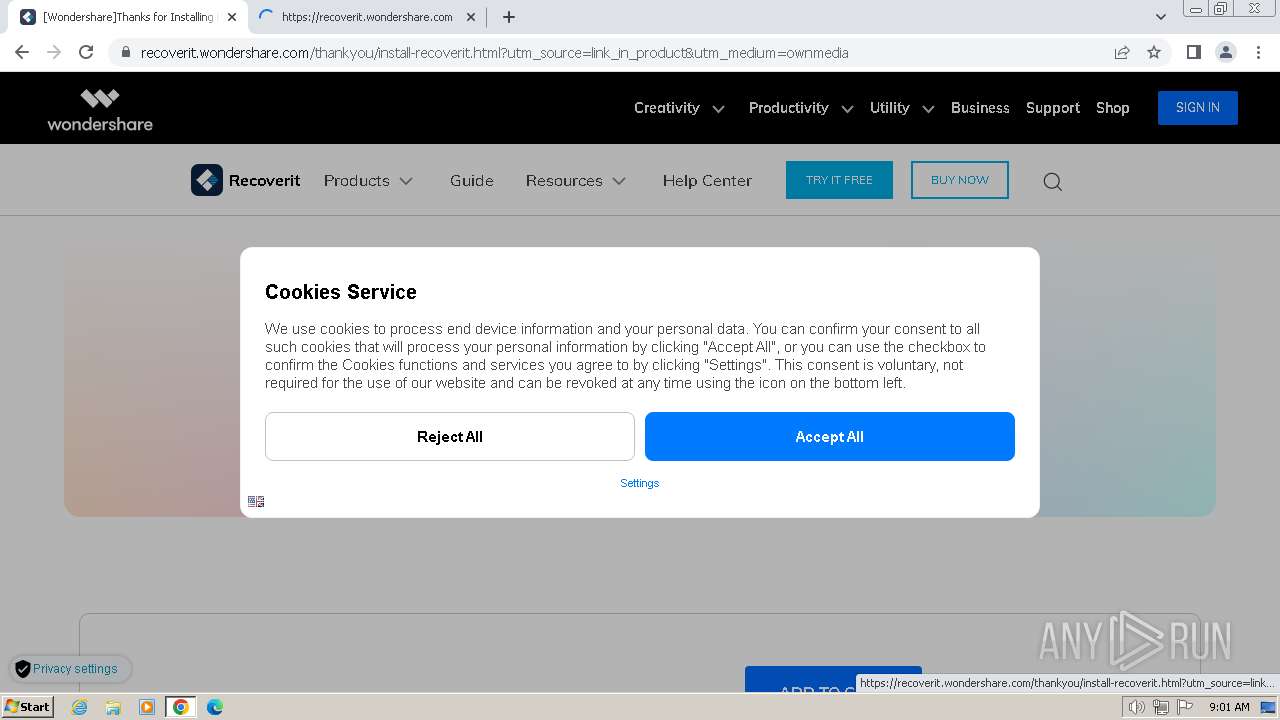This screenshot has height=720, width=1280.
Task: Click the SIGN IN button
Action: (1198, 108)
